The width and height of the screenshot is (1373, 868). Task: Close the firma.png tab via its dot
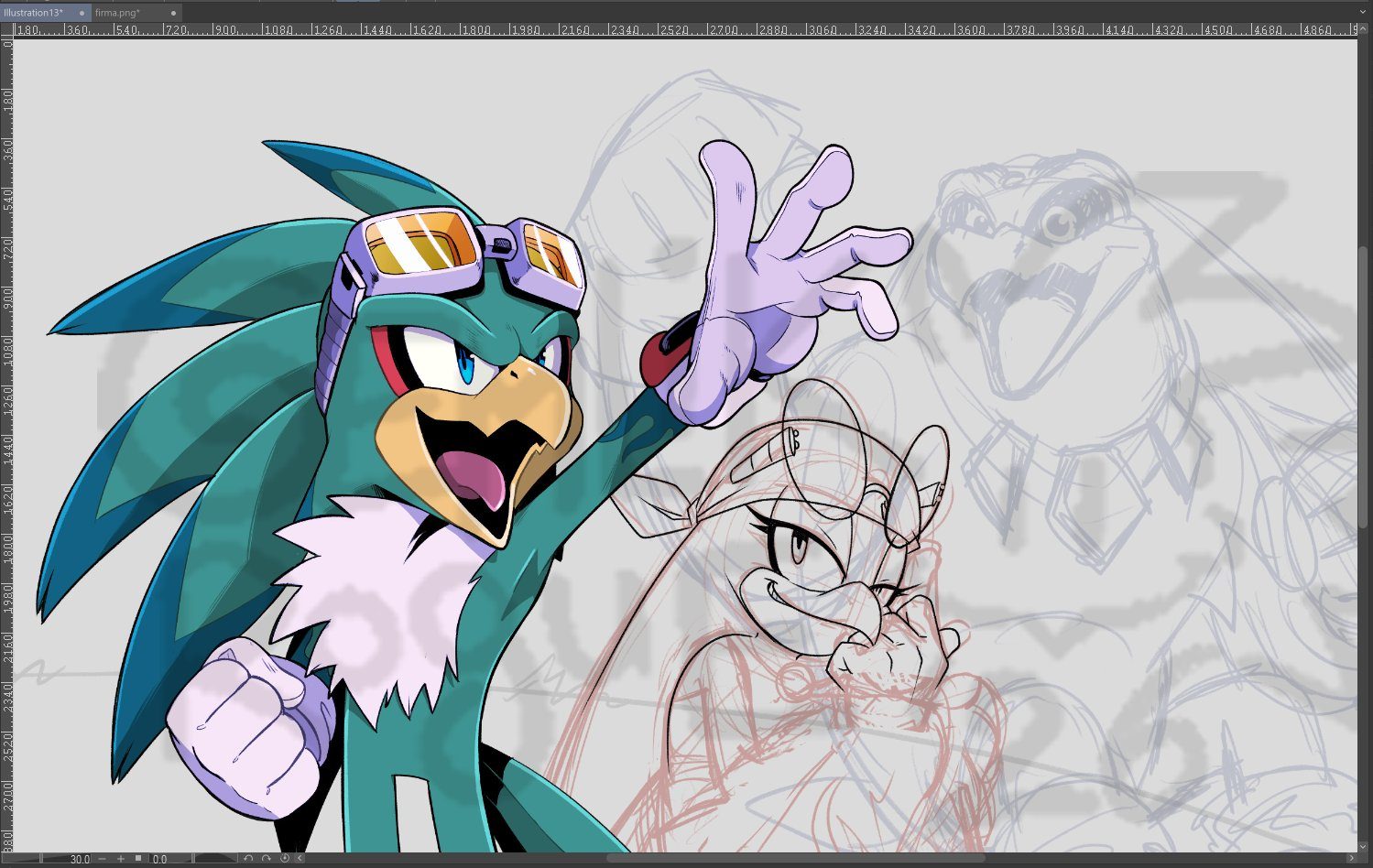(x=173, y=13)
